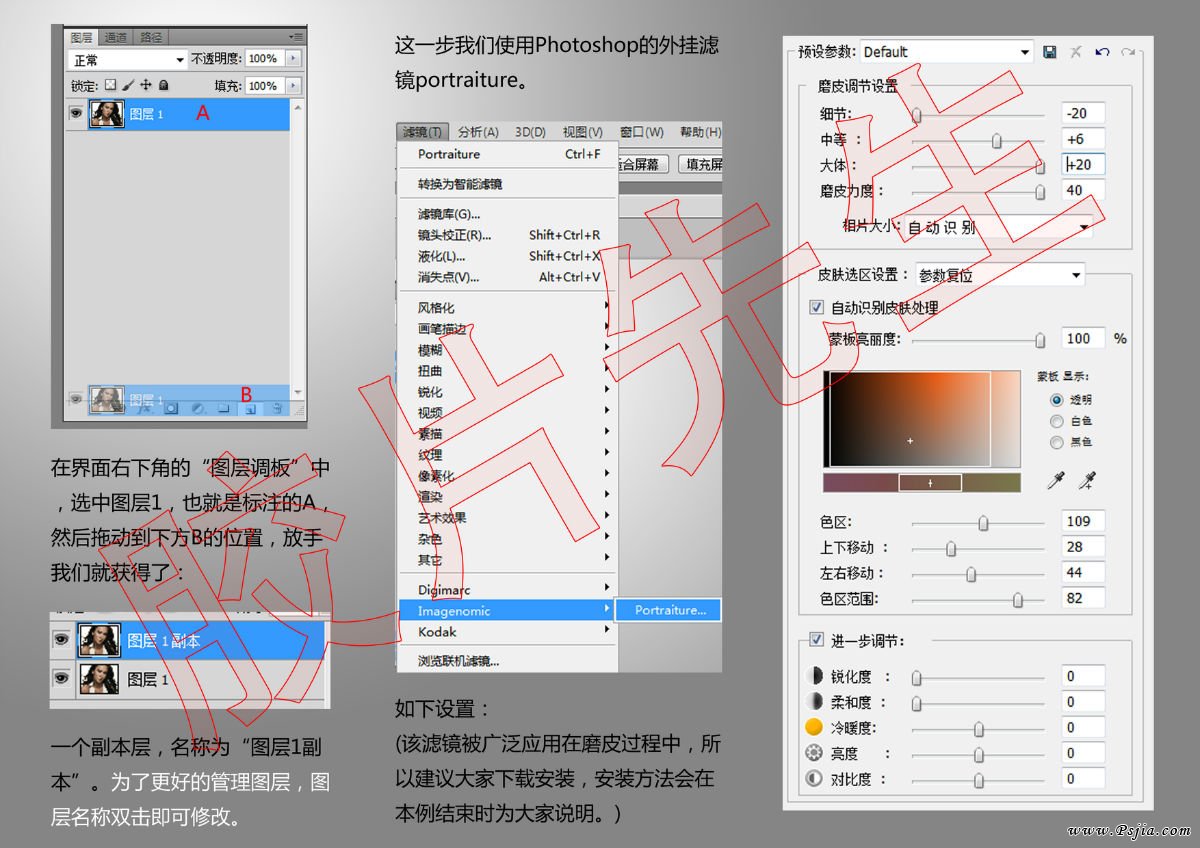Open the 填充 slider arrow

pos(293,86)
